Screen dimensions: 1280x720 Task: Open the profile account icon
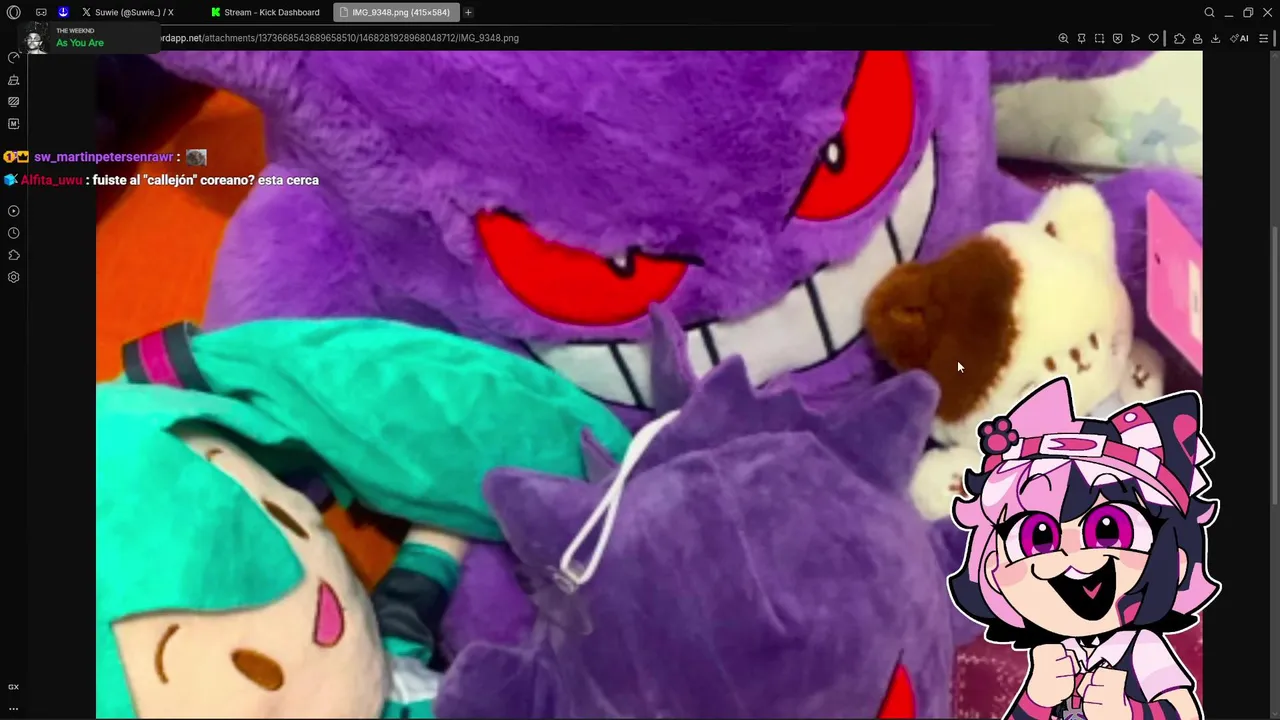click(1197, 38)
